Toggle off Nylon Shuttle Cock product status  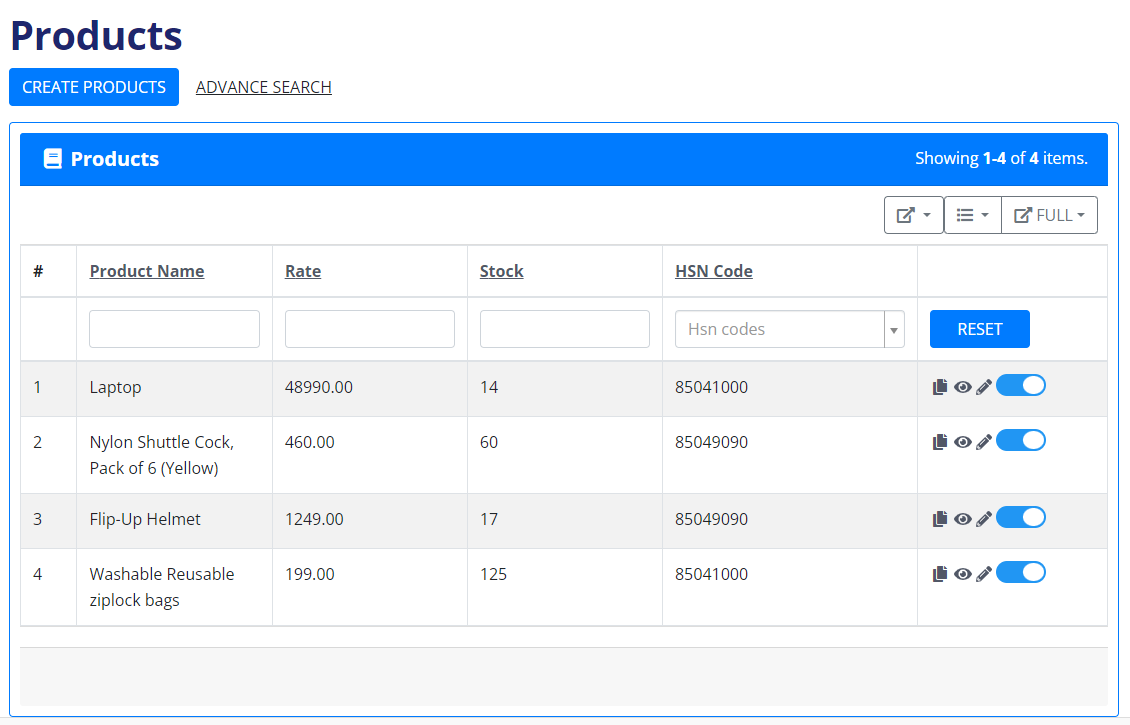tap(1021, 440)
